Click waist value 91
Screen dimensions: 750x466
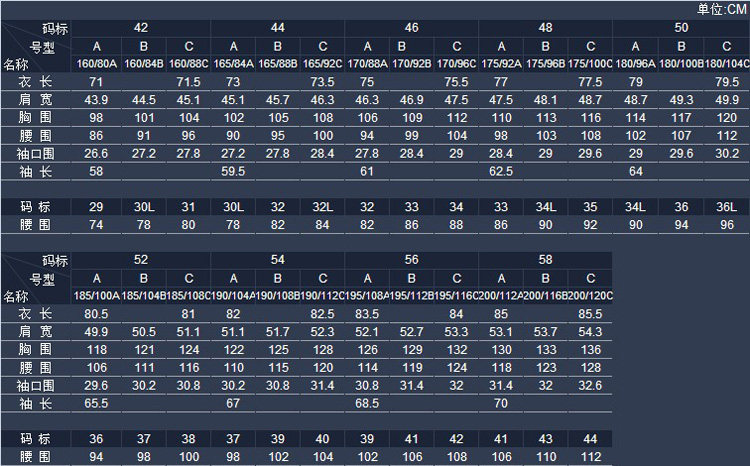point(143,136)
